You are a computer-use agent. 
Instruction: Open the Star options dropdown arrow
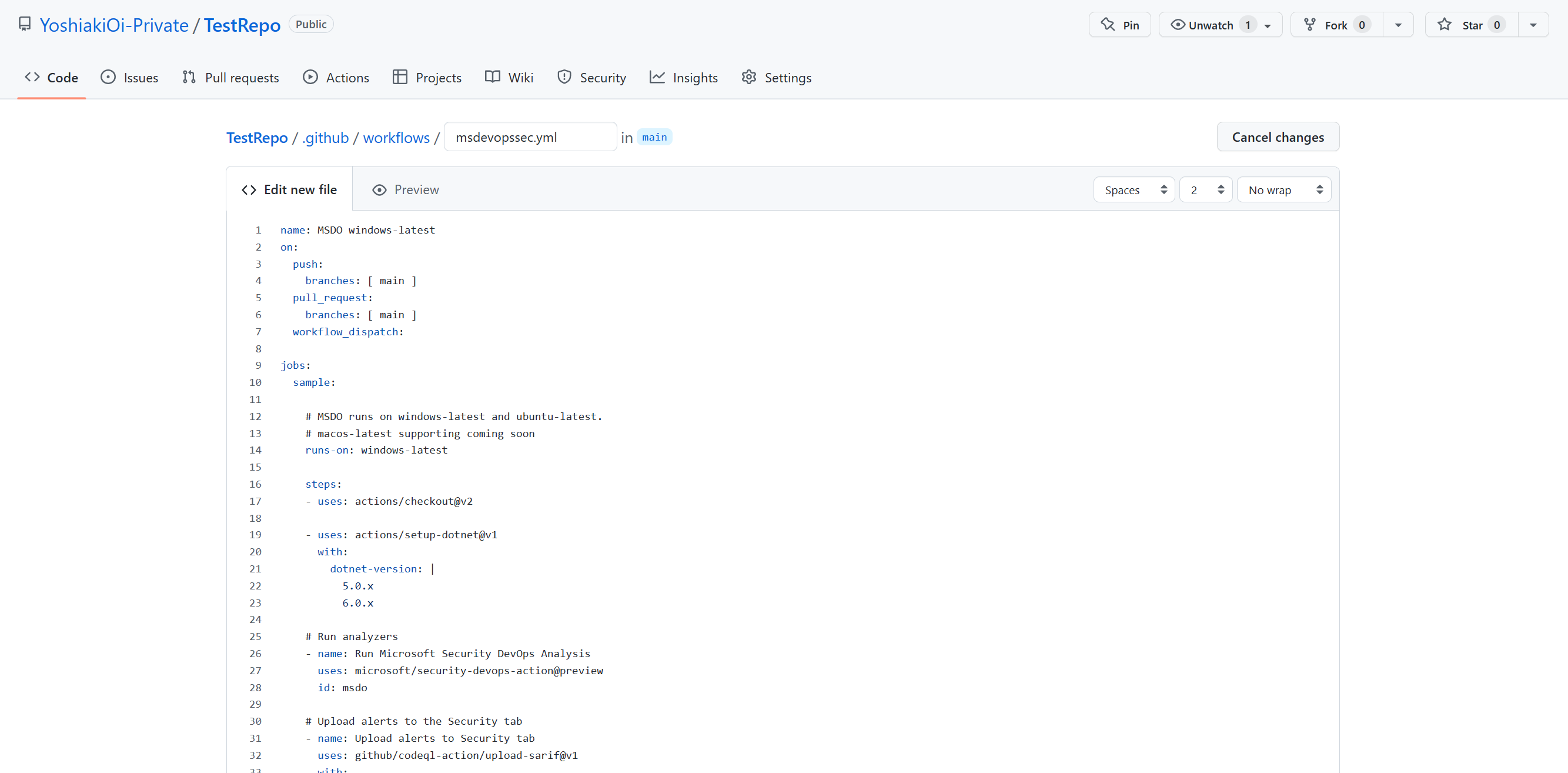tap(1533, 24)
